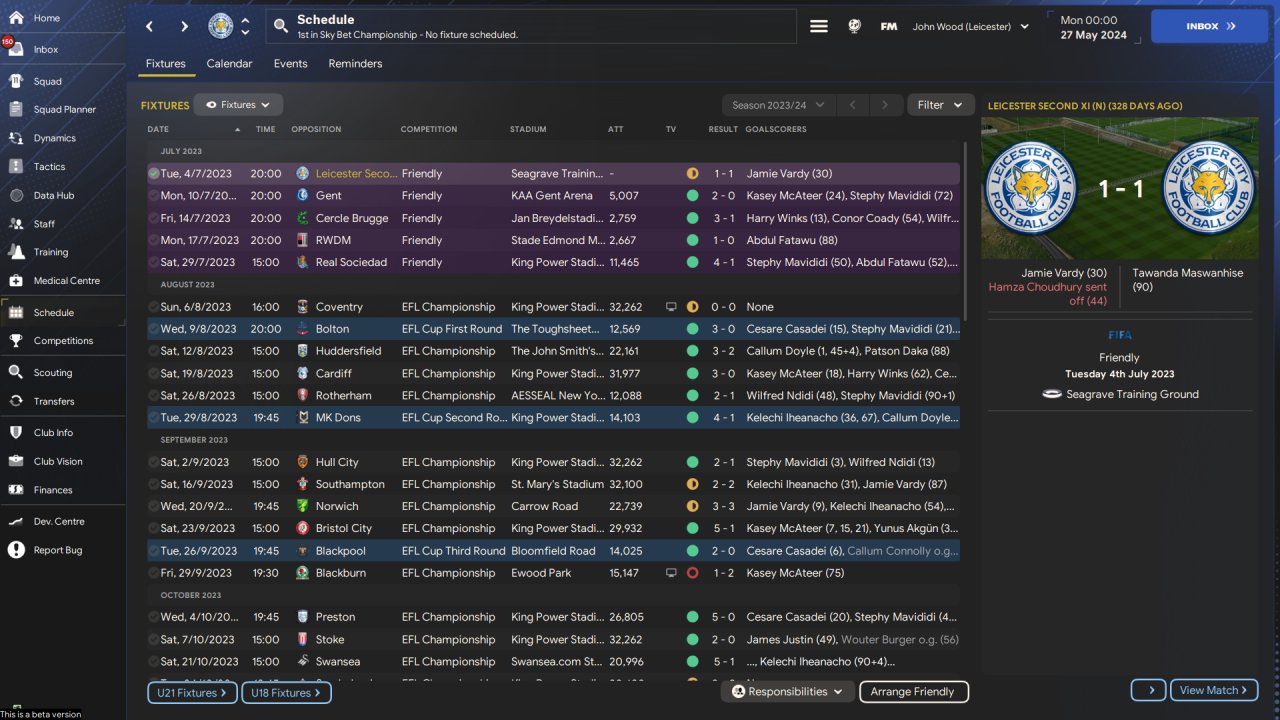Open the Scouting section
The image size is (1280, 720).
tap(63, 372)
